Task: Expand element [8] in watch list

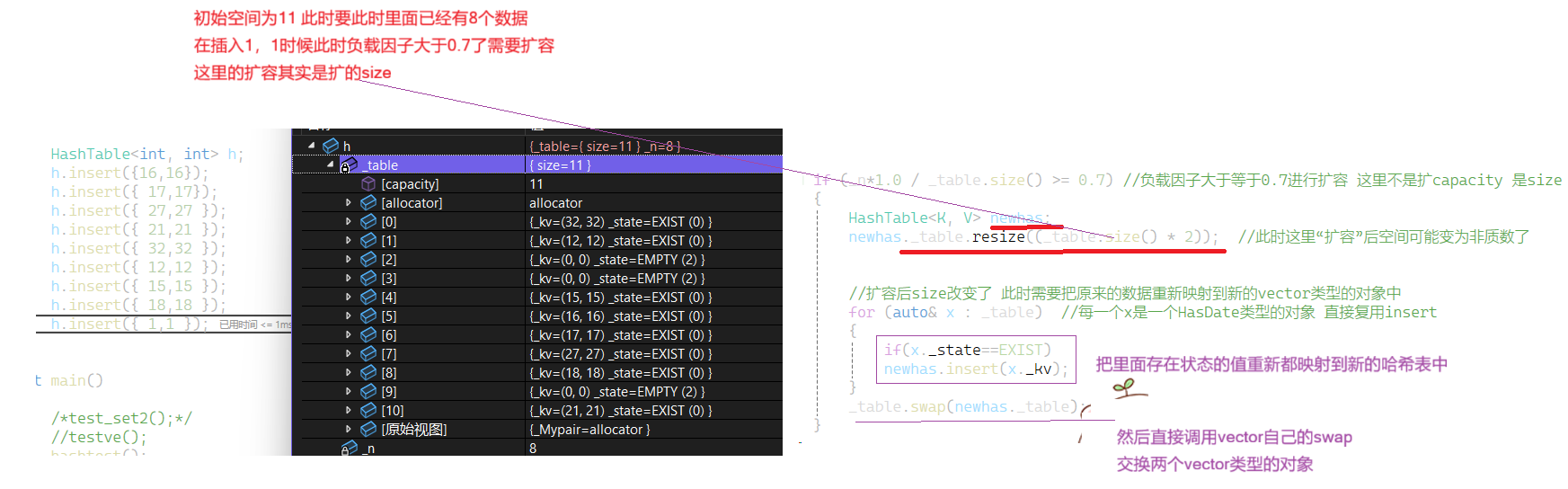Action: [x=349, y=372]
